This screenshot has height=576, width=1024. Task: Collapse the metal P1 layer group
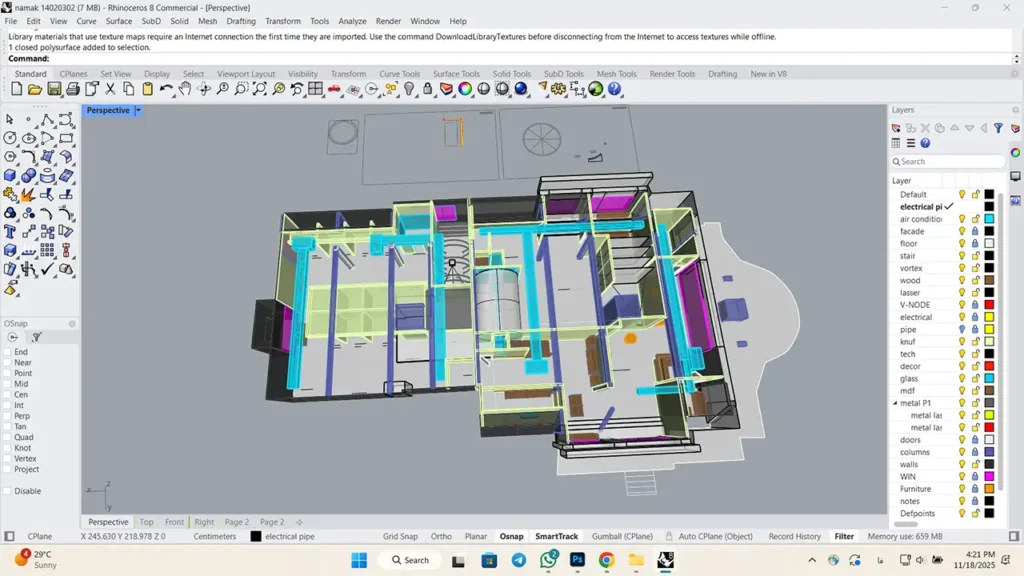[895, 403]
